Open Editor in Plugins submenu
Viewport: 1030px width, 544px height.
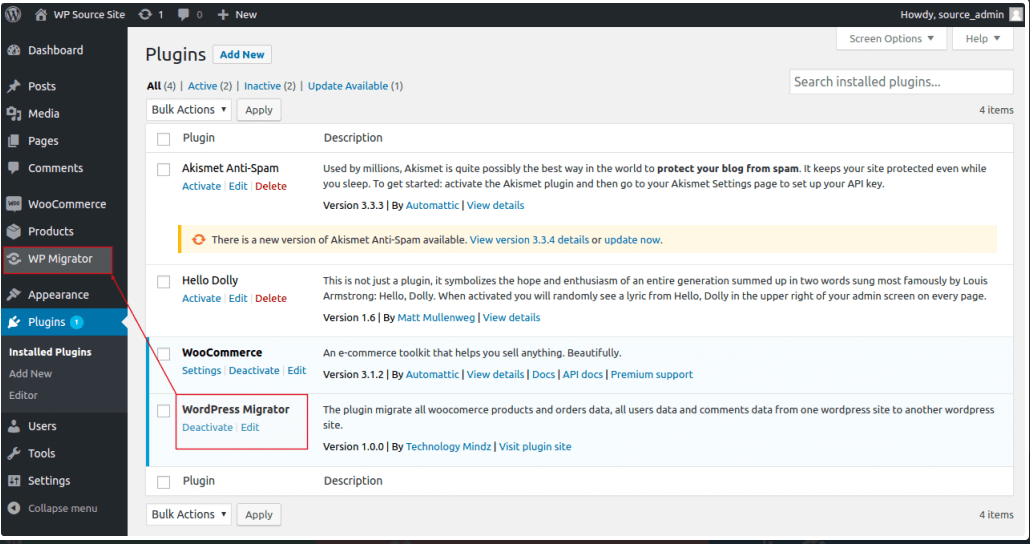[x=23, y=396]
